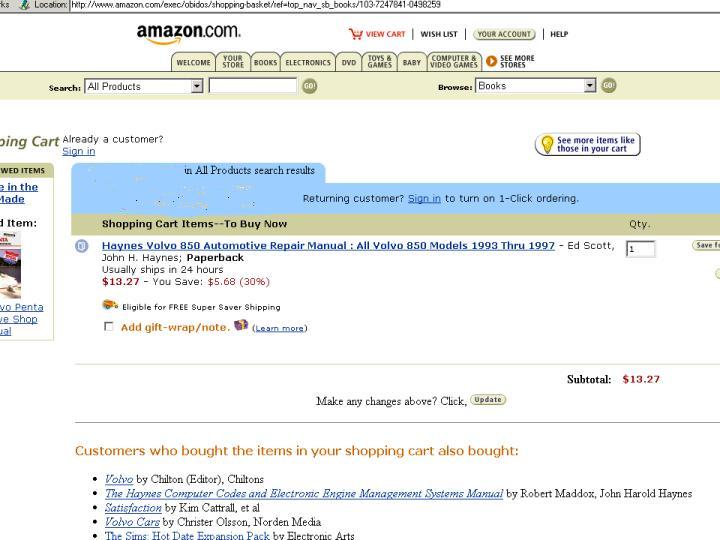Click the gift box icon
This screenshot has height=540, width=720.
pyautogui.click(x=241, y=326)
